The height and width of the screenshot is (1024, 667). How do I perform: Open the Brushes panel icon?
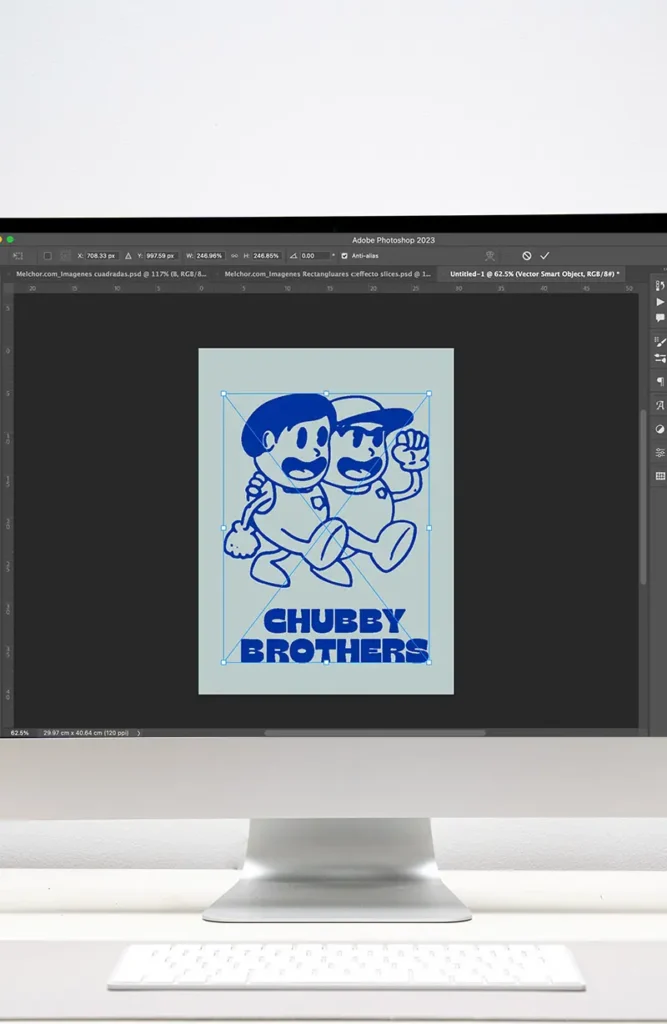(660, 342)
